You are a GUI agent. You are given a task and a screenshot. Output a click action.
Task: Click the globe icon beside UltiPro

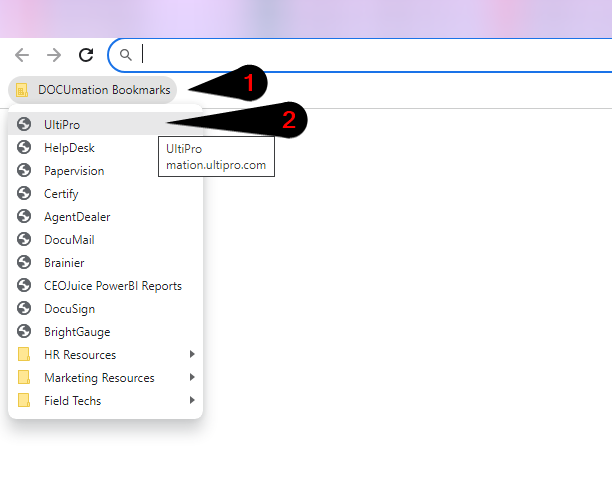coord(24,124)
